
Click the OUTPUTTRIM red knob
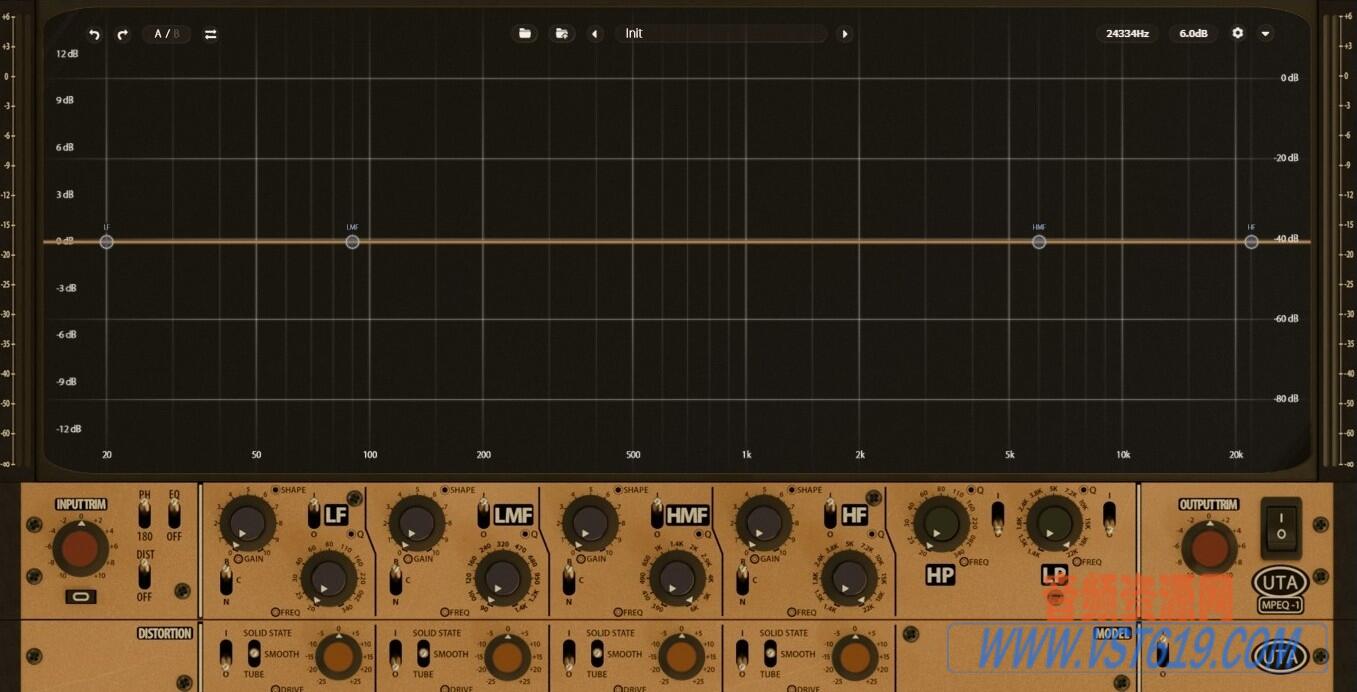(1208, 548)
